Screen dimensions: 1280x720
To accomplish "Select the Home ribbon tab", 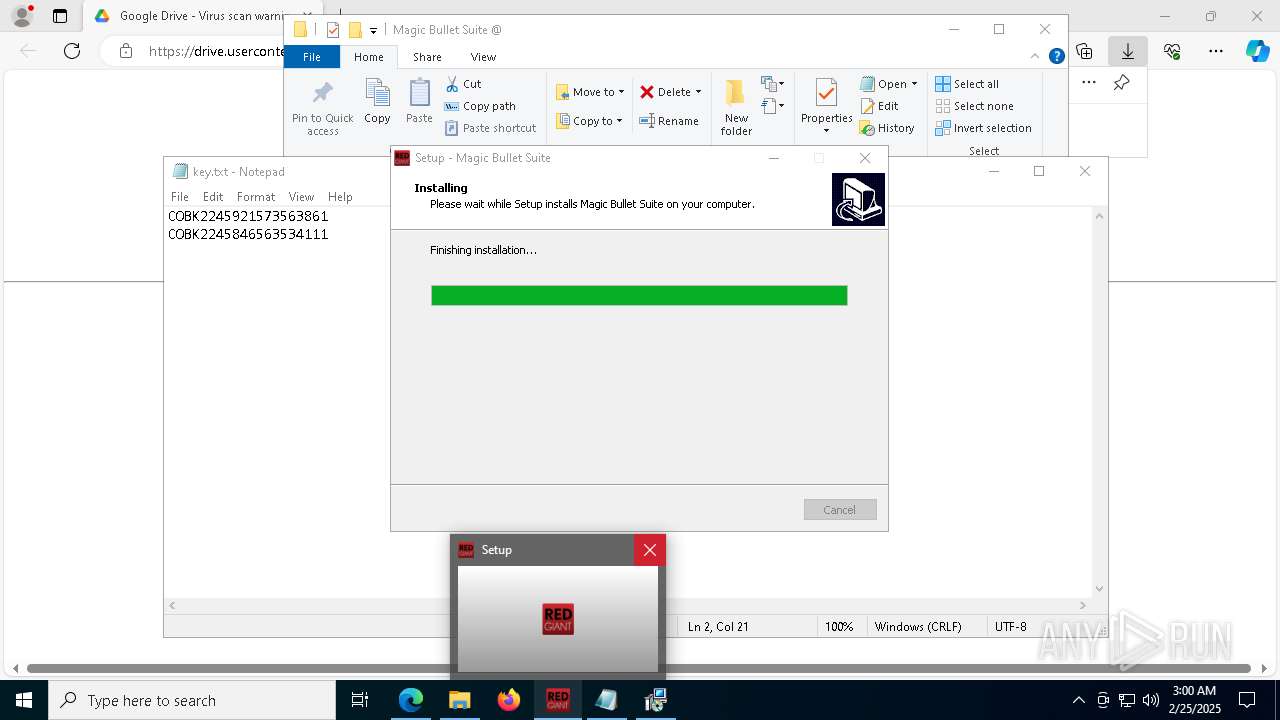I will pos(369,57).
